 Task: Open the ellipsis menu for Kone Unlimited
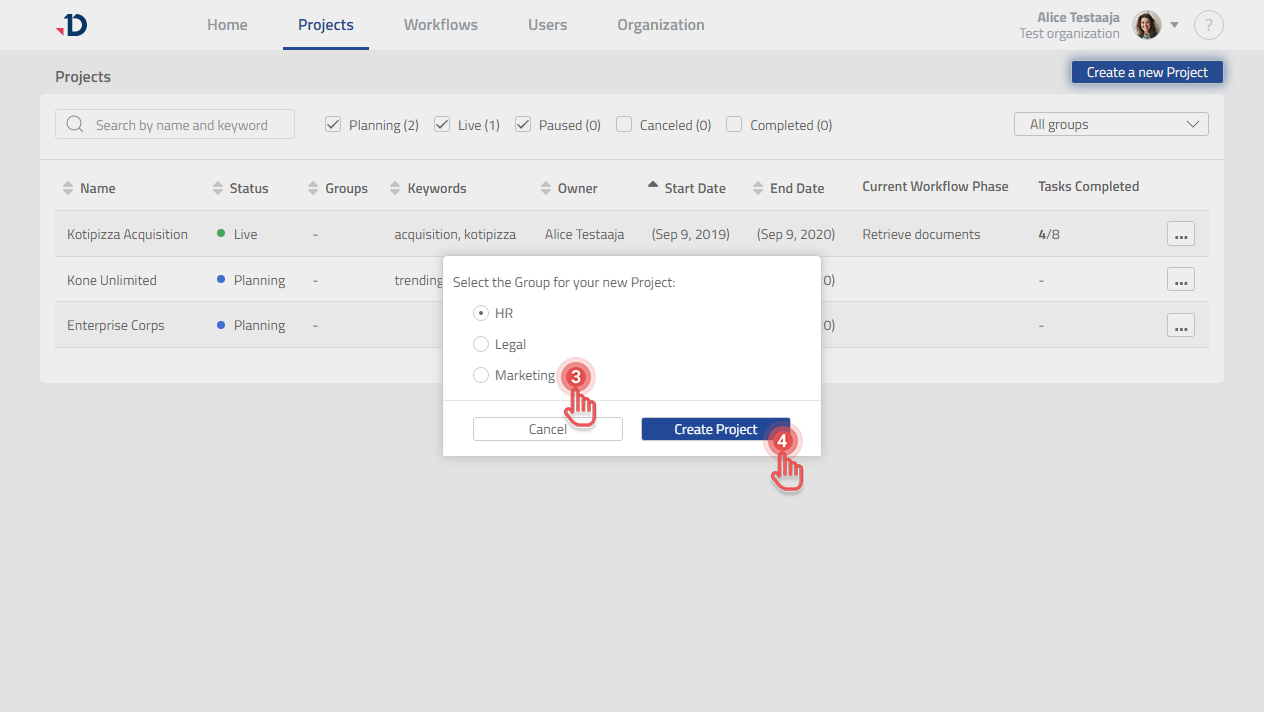tap(1180, 280)
